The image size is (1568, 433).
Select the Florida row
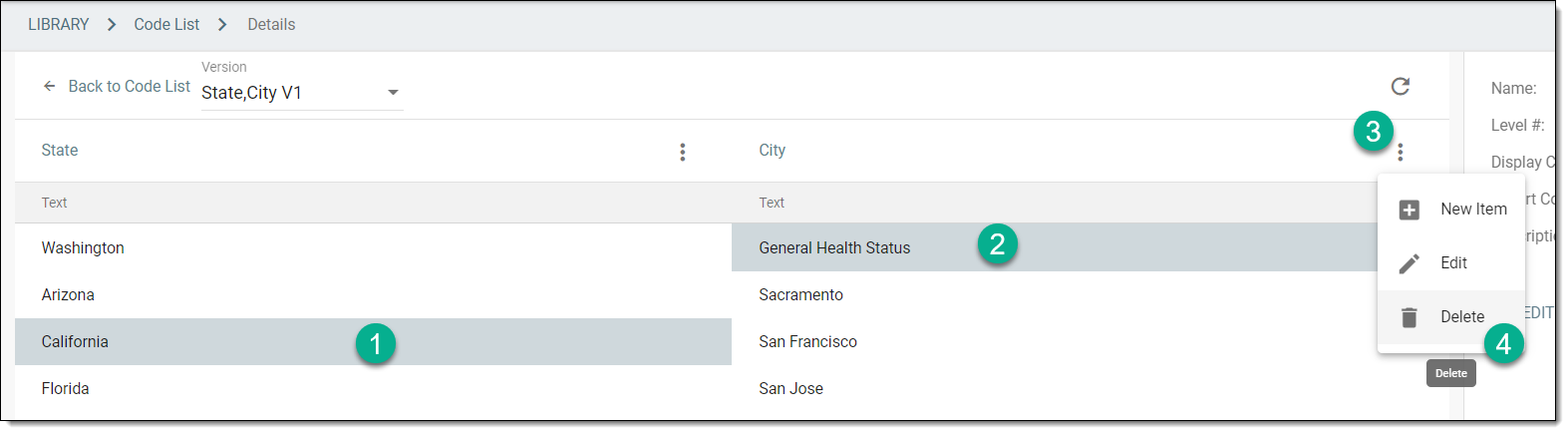(x=373, y=388)
